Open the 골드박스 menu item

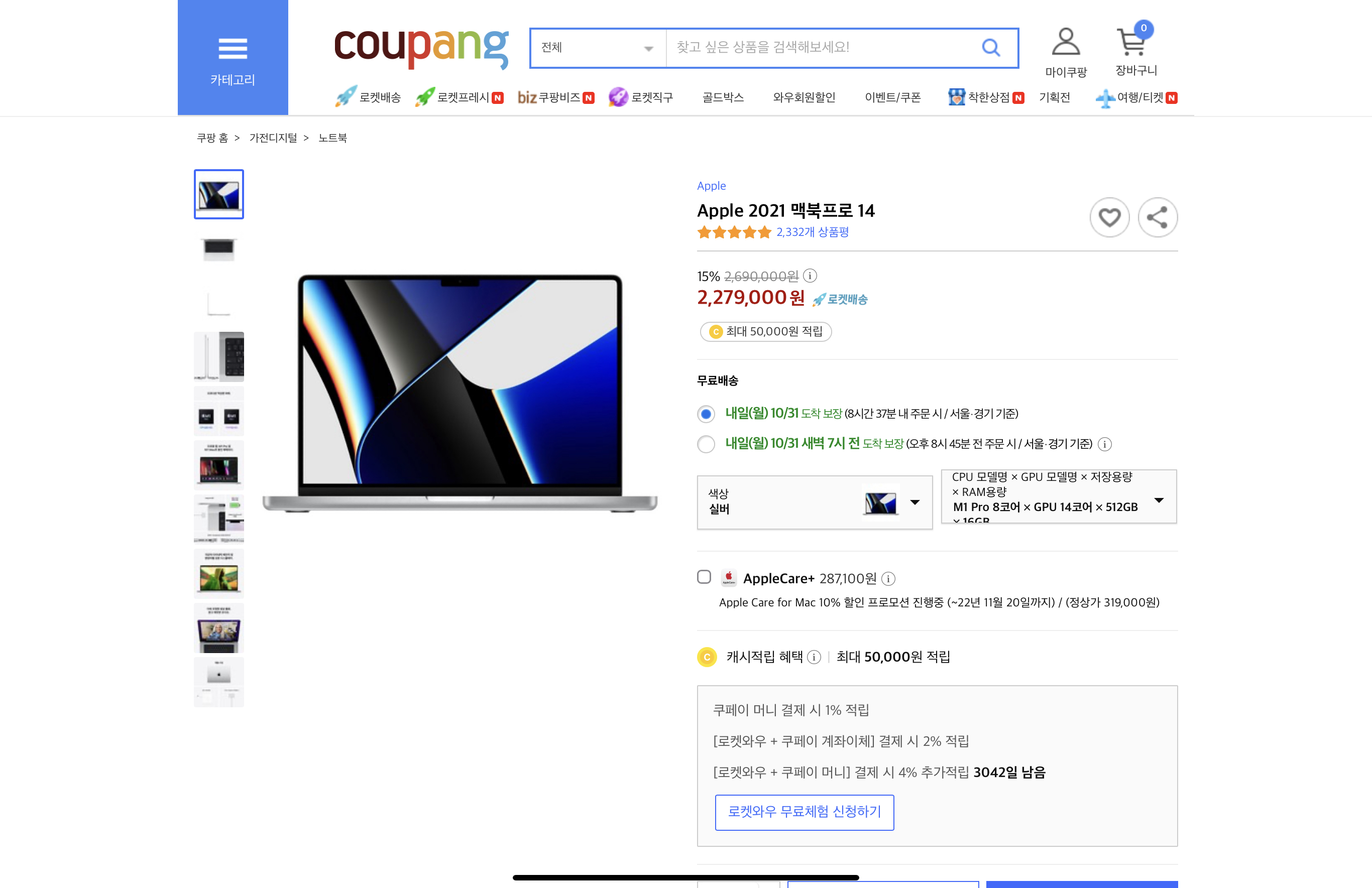coord(722,97)
